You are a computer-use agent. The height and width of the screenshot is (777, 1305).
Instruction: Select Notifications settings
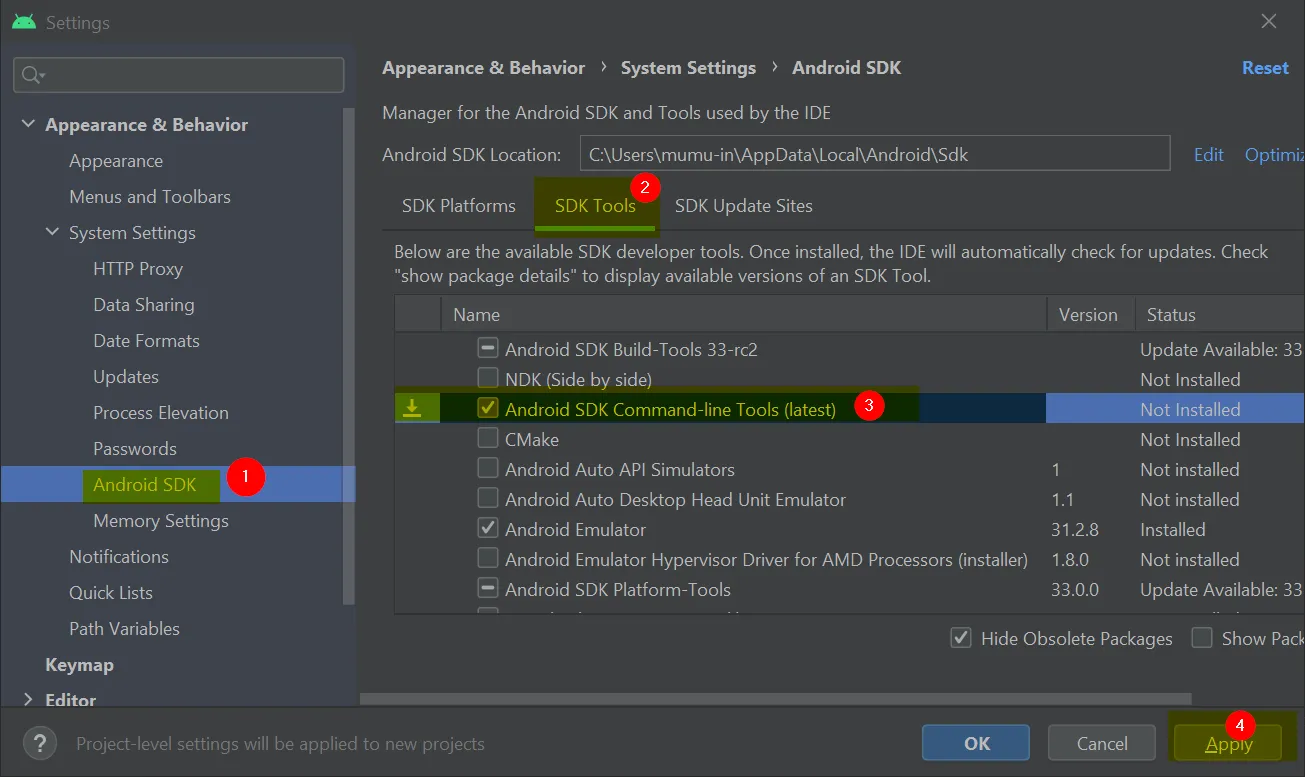click(119, 557)
